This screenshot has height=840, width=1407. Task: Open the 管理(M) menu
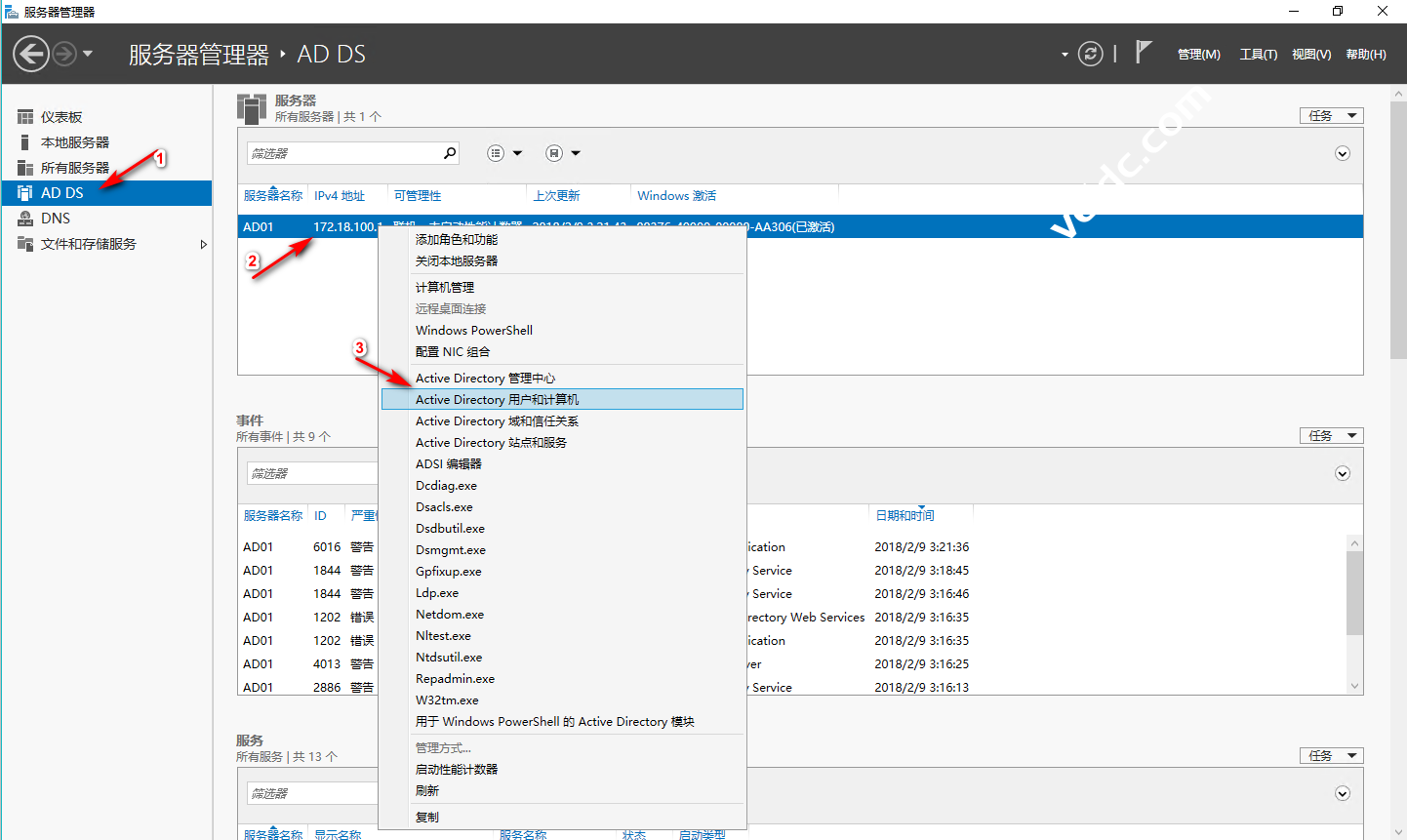(x=1198, y=55)
